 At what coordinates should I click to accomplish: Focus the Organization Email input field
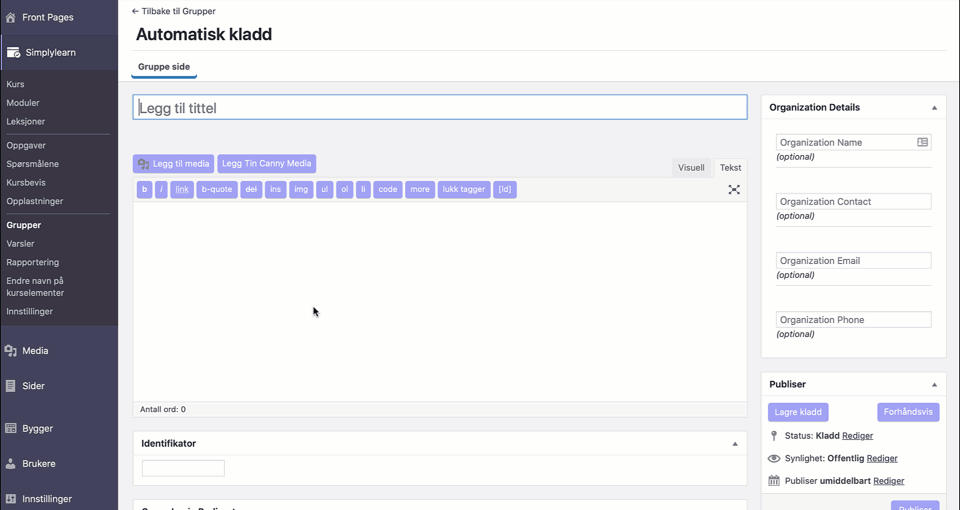853,261
